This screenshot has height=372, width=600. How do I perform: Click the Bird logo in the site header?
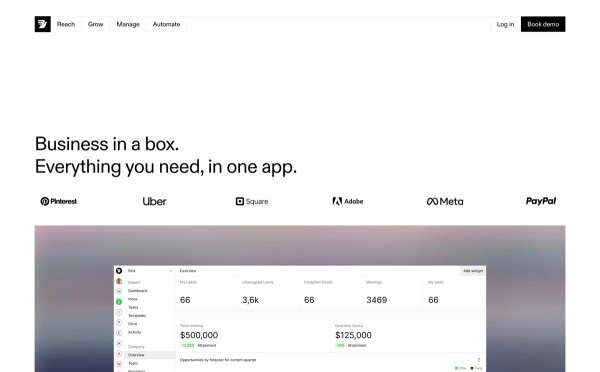click(x=42, y=24)
